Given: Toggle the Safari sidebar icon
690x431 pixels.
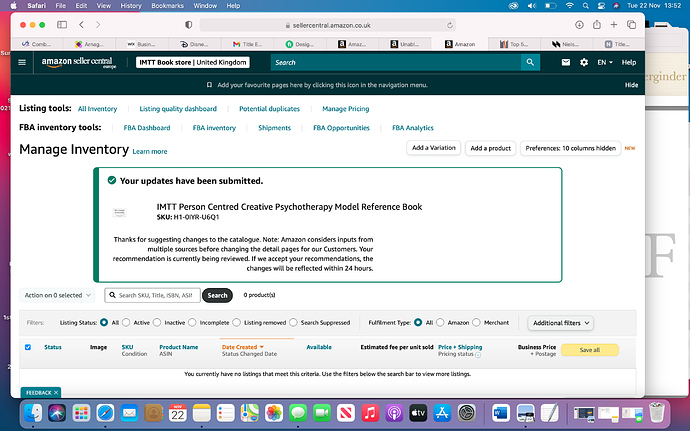Looking at the screenshot, I should 62,25.
